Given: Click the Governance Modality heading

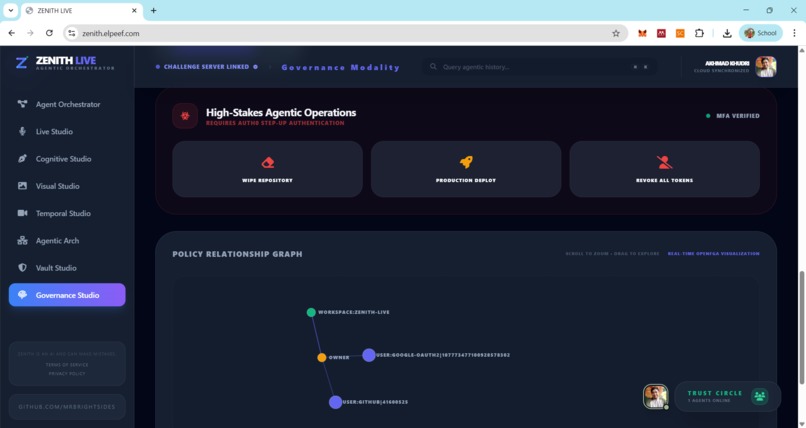Looking at the screenshot, I should pyautogui.click(x=340, y=67).
